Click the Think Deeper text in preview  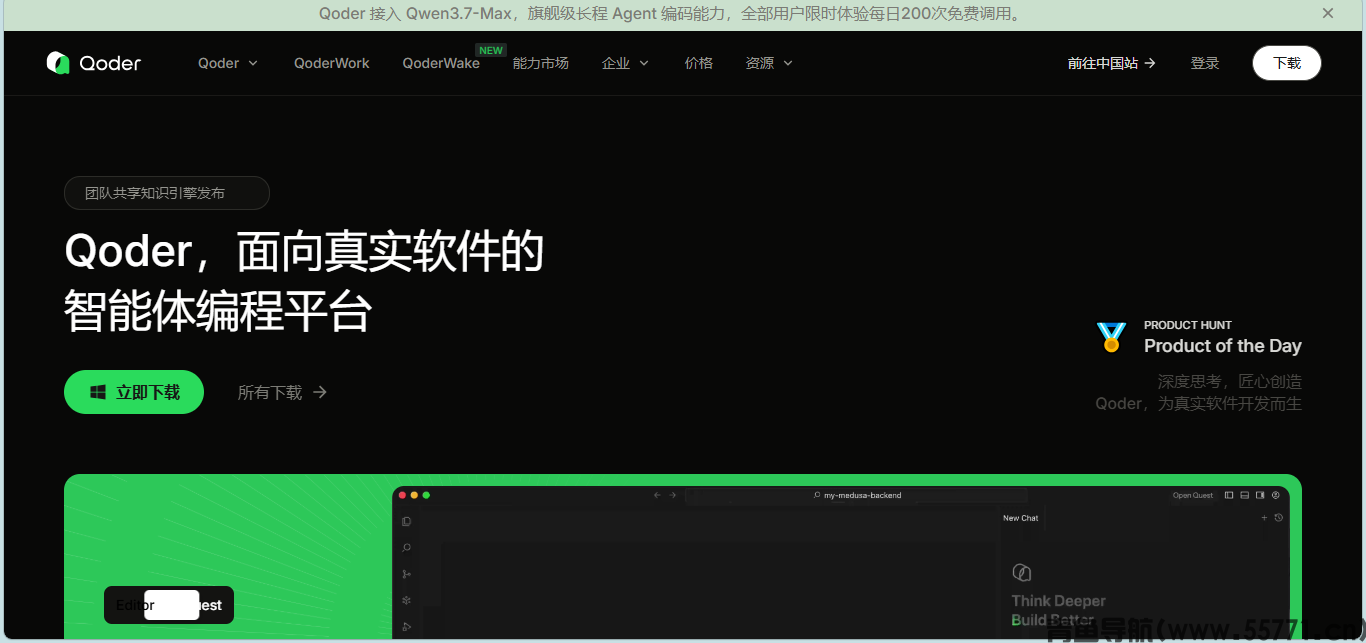1058,601
